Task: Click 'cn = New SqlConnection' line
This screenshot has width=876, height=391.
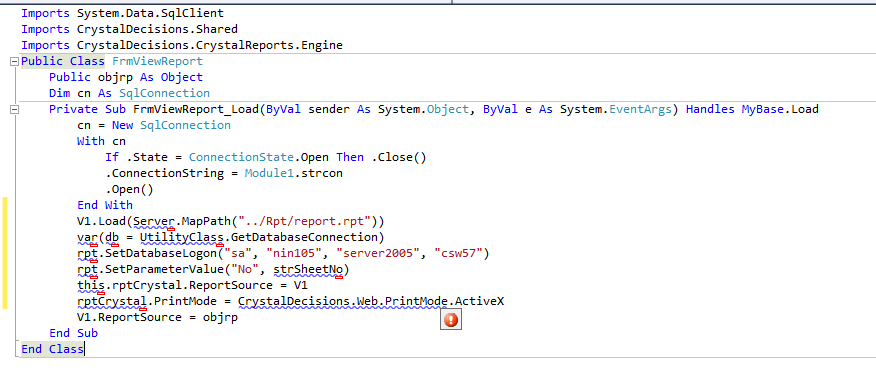Action: tap(154, 125)
